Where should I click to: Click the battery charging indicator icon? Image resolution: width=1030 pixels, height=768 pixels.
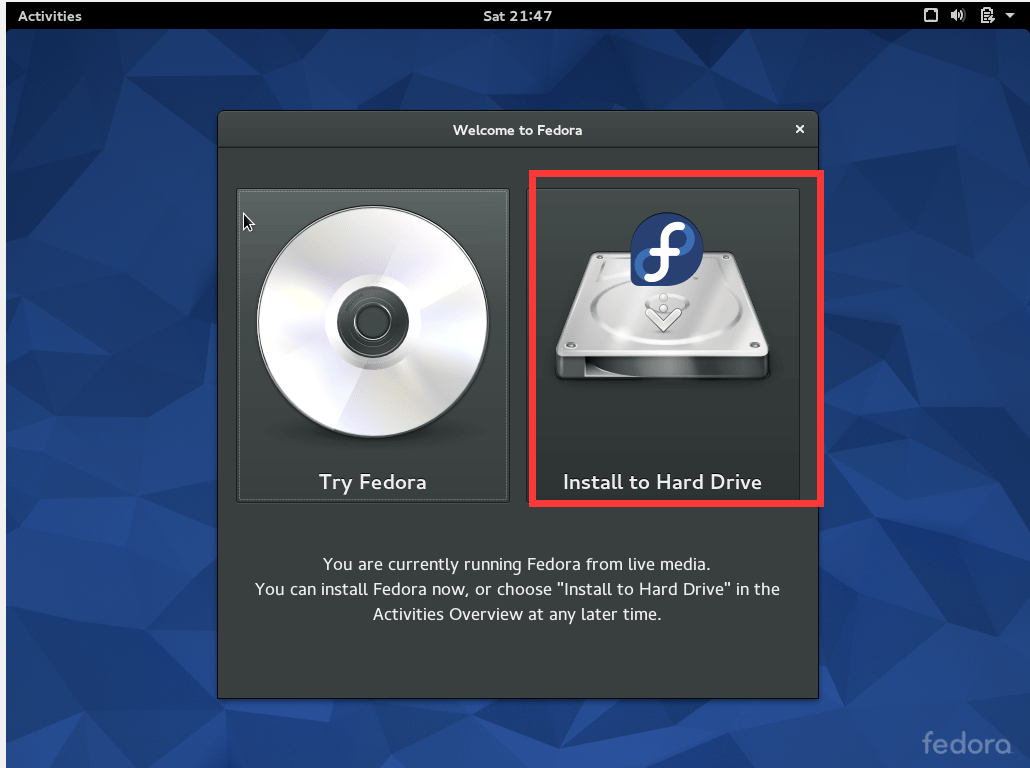pyautogui.click(x=987, y=15)
